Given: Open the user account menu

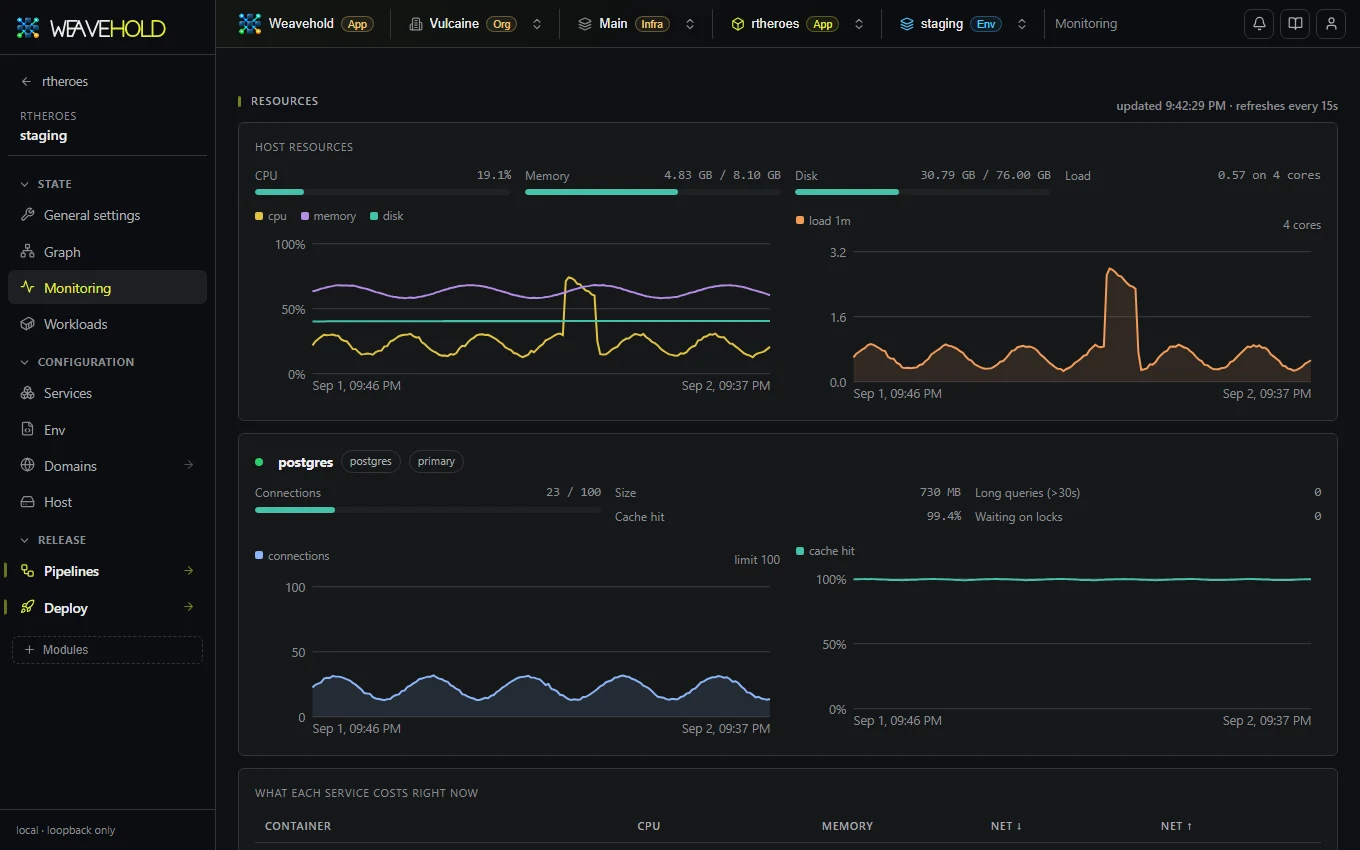Looking at the screenshot, I should tap(1331, 24).
